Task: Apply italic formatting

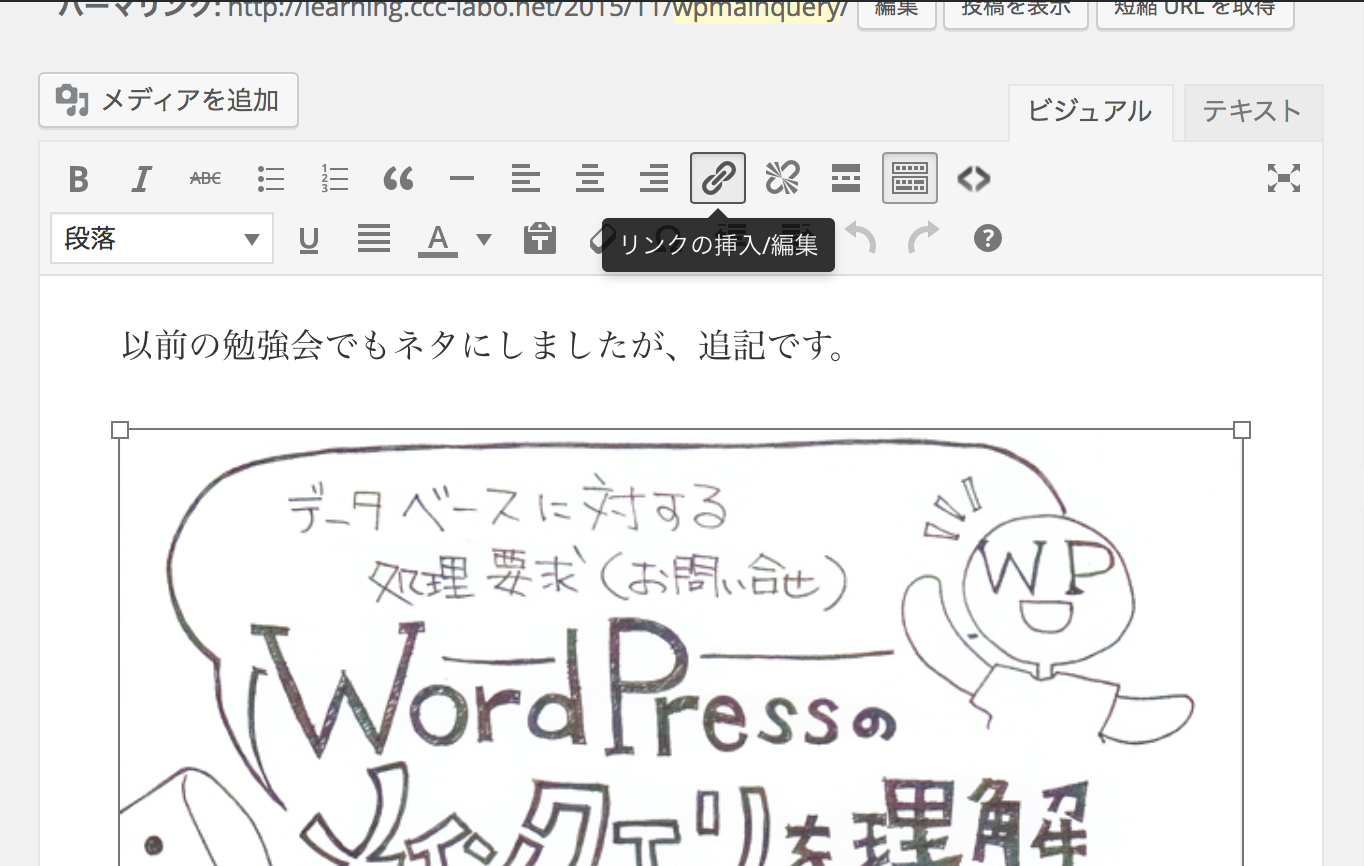Action: 142,179
